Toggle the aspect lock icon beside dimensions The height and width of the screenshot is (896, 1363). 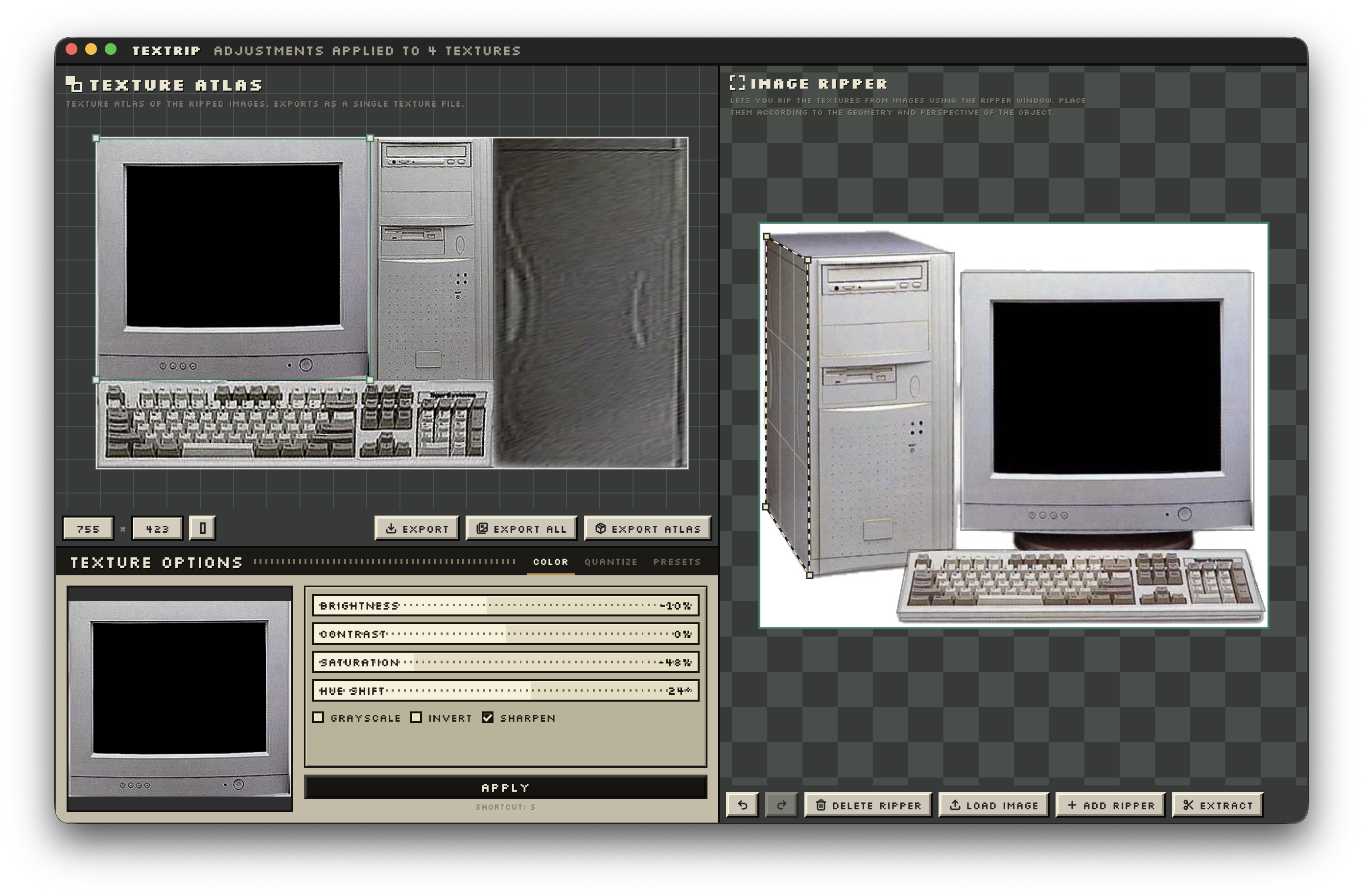click(x=202, y=528)
